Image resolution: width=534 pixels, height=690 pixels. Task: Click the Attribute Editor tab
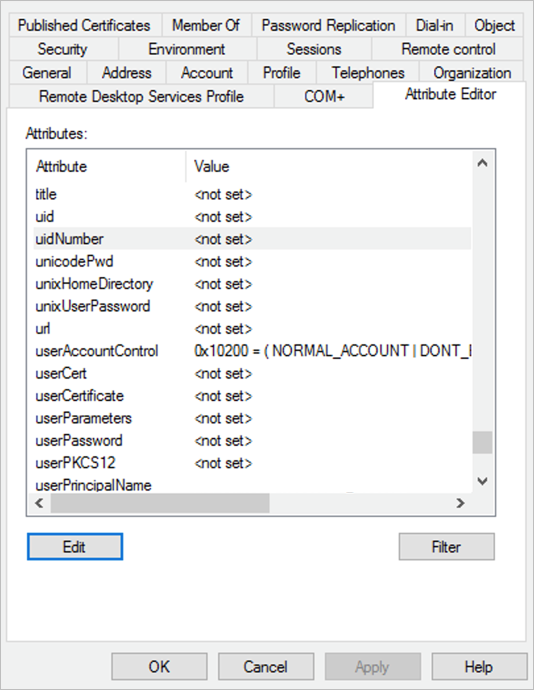450,94
